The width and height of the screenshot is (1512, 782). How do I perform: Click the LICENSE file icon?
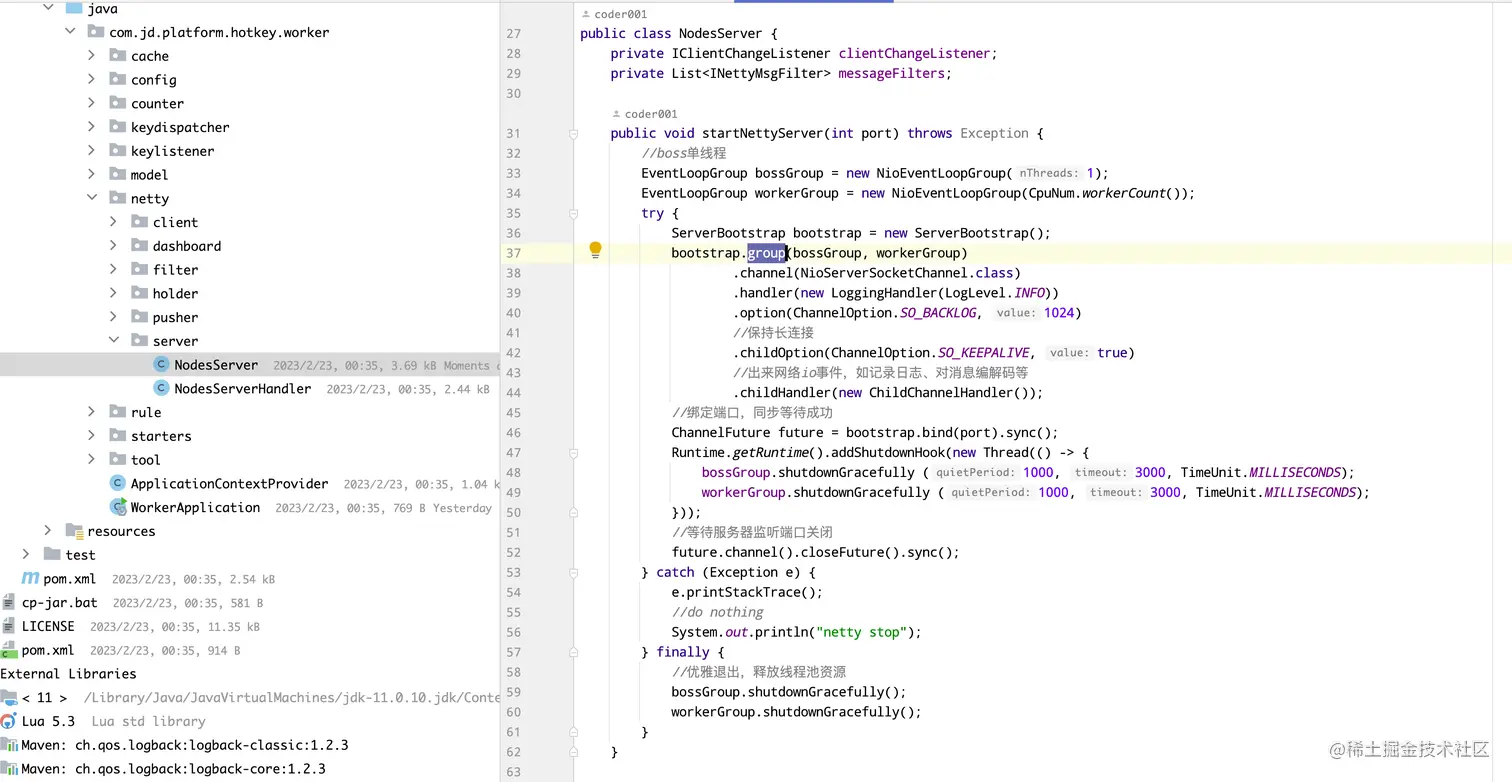pos(9,626)
